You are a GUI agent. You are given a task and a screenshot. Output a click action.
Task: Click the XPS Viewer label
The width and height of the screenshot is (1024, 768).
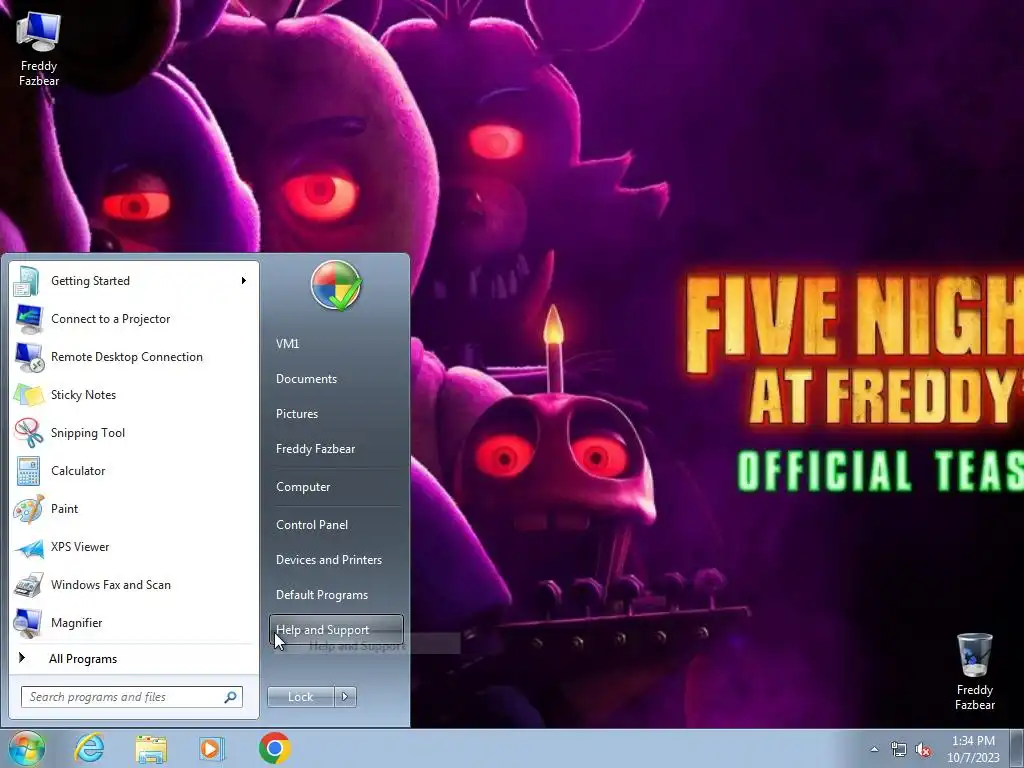pos(80,547)
